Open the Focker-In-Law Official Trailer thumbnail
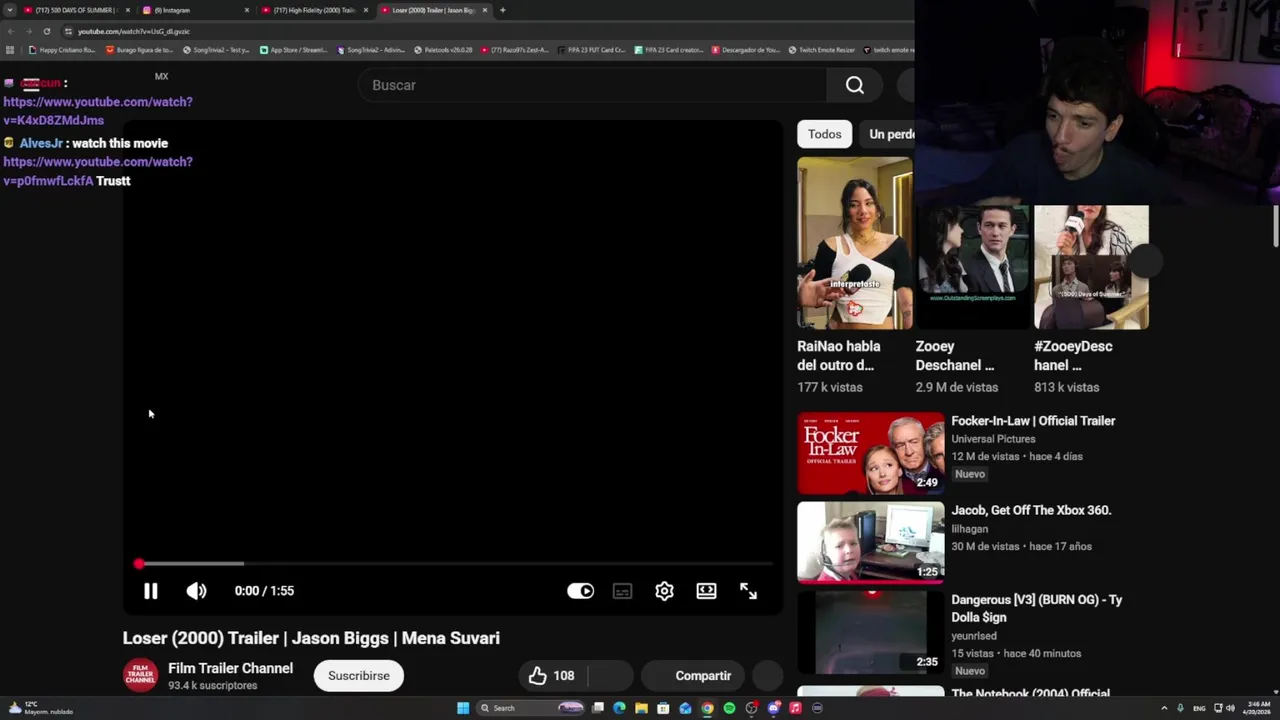Viewport: 1280px width, 720px height. click(870, 453)
